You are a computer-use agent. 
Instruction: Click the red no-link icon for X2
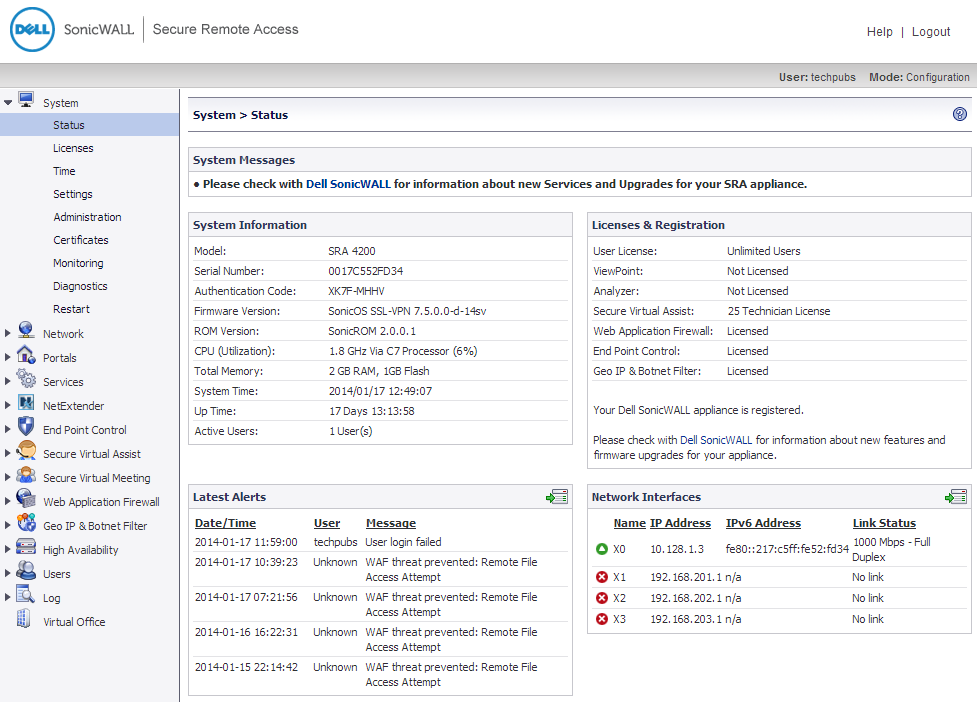(x=602, y=598)
